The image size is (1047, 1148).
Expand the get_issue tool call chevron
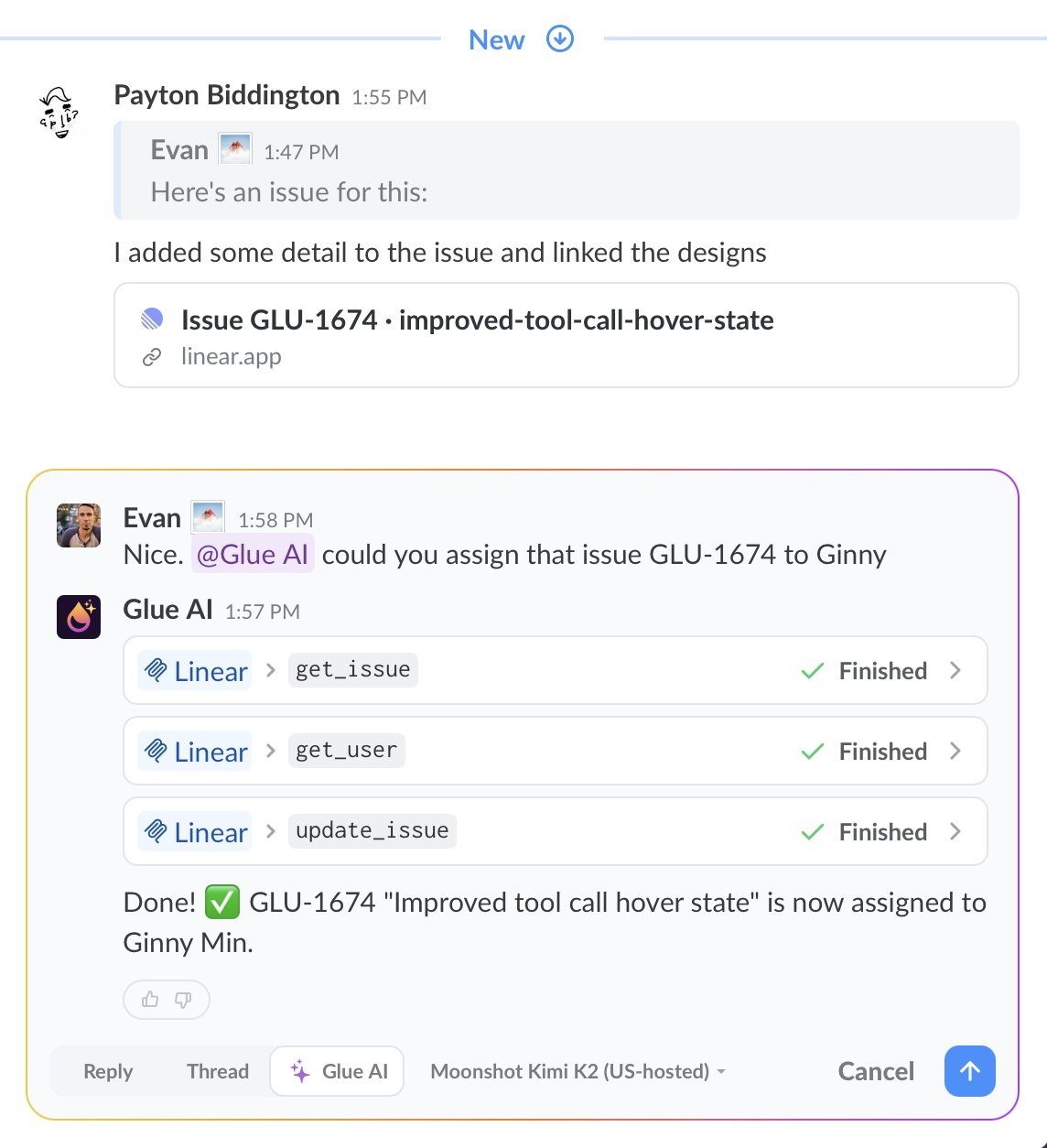tap(955, 670)
